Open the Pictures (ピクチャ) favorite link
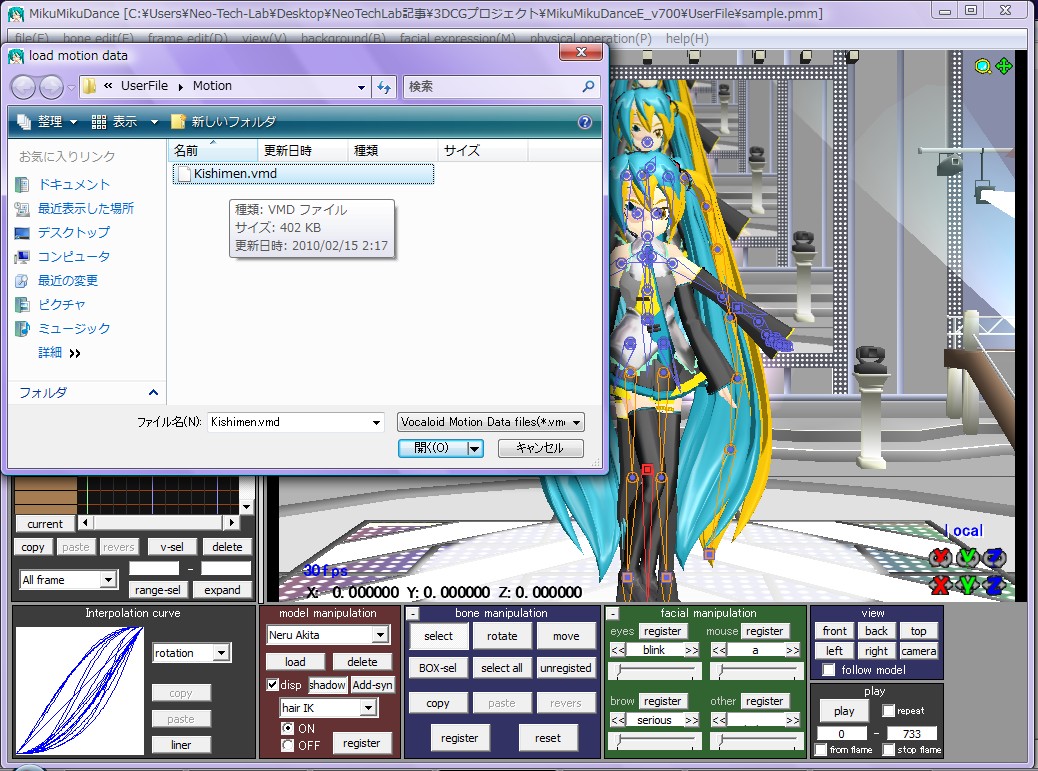The image size is (1038, 771). click(x=62, y=304)
